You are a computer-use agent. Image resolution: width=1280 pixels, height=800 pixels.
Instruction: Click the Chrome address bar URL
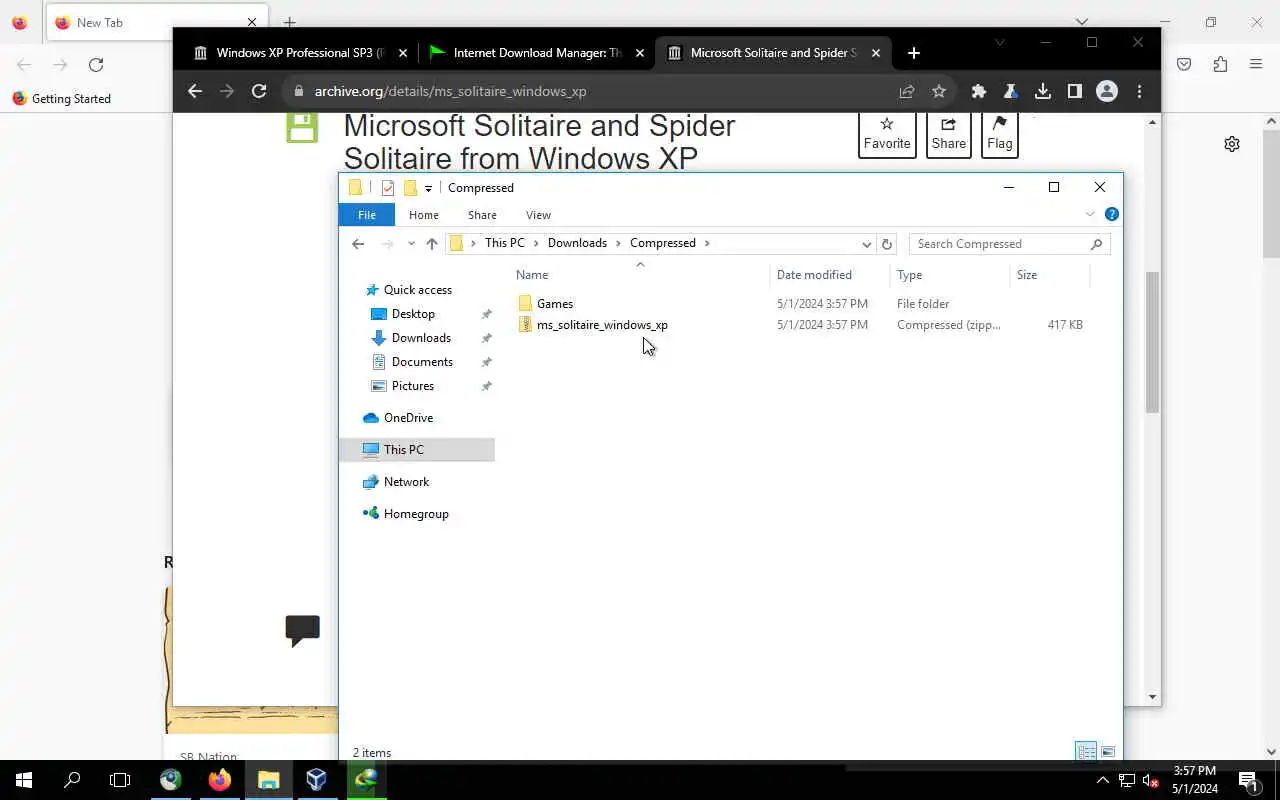[x=450, y=91]
